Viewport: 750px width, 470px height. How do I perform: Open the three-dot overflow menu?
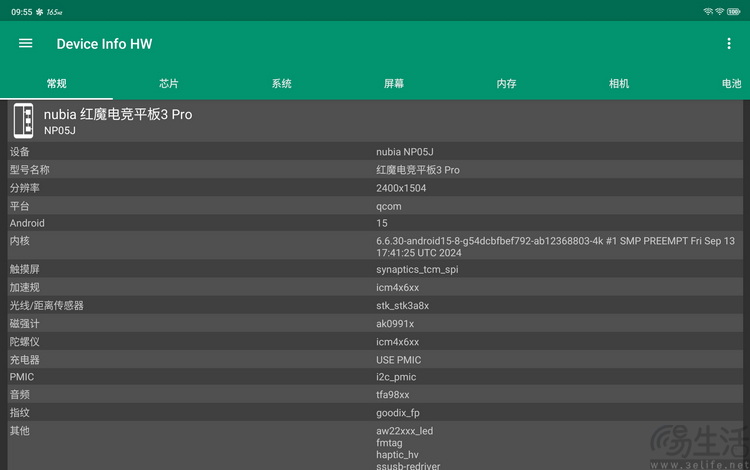[728, 44]
